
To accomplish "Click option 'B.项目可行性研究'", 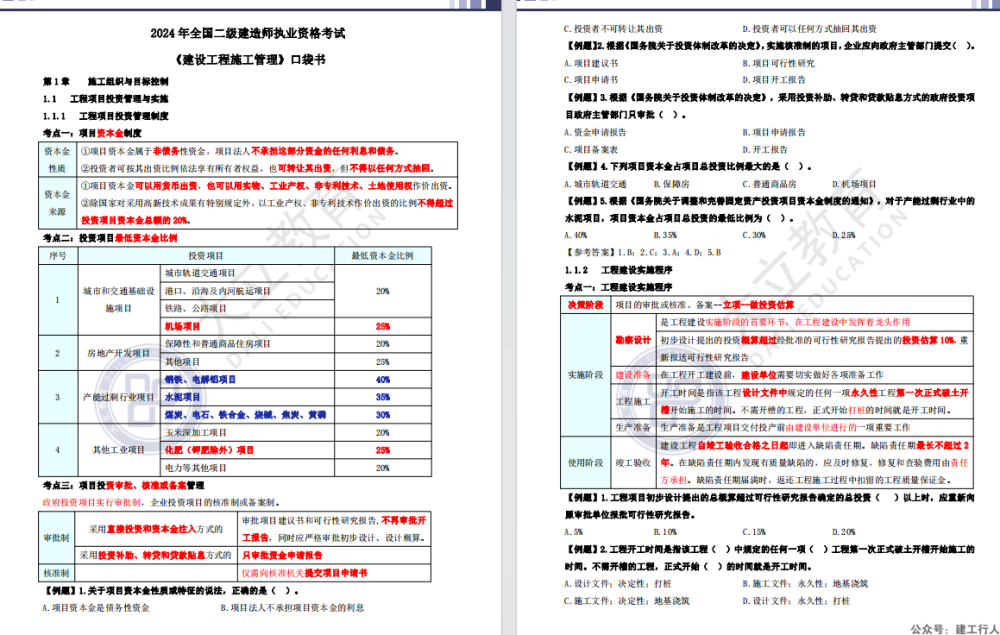I will click(x=778, y=63).
